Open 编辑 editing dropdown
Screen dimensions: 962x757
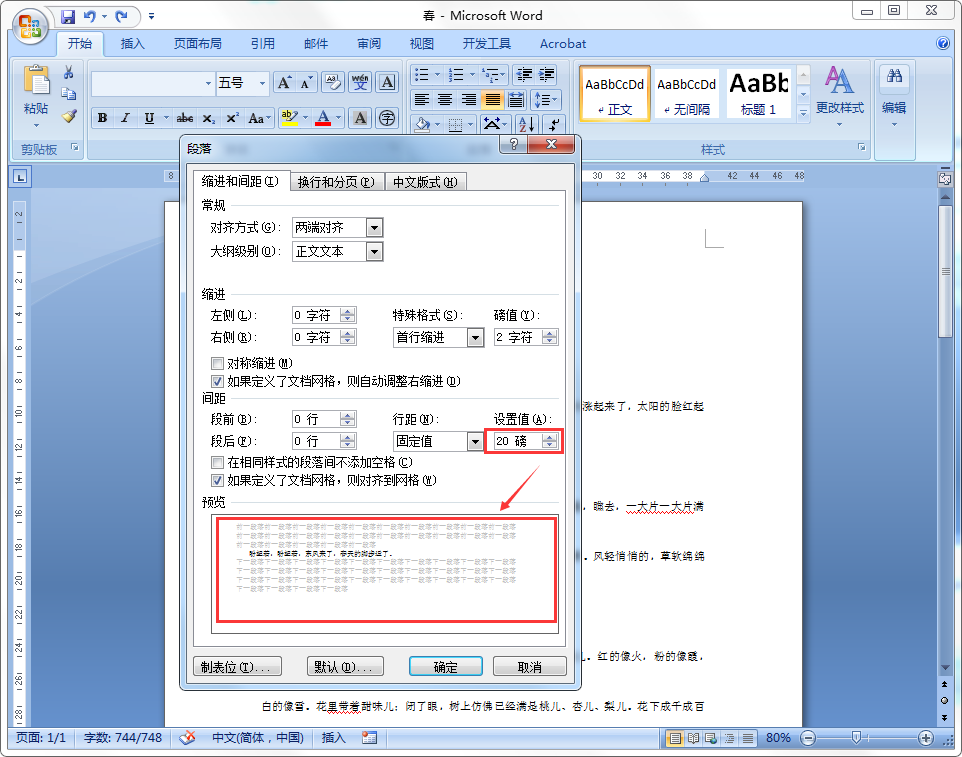click(894, 97)
